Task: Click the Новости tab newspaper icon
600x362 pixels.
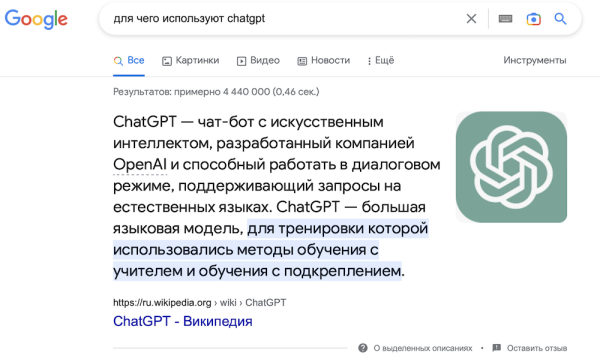Action: (x=302, y=61)
